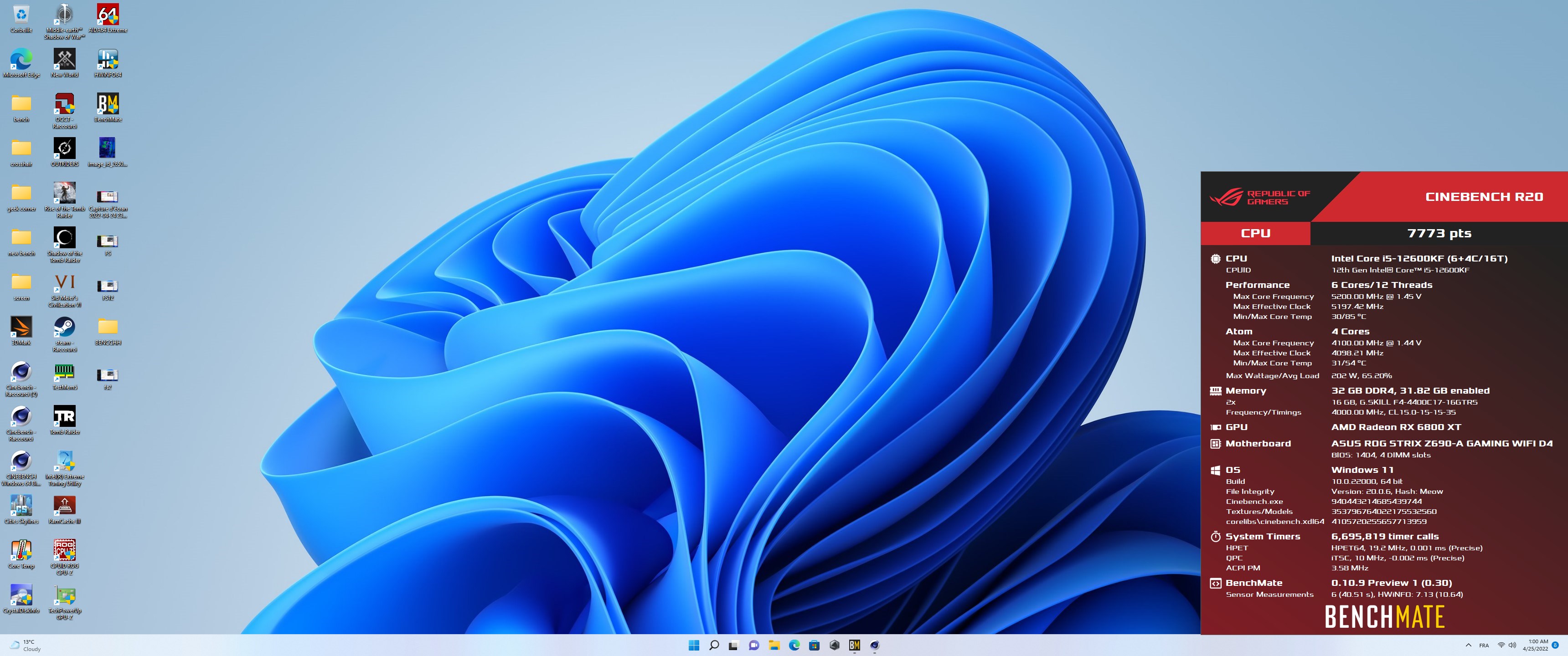
Task: Select the TechPowerUp GPU-Z icon
Action: [65, 602]
